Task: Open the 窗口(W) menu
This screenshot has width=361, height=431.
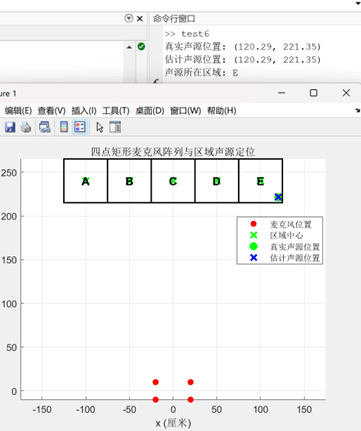Action: point(185,111)
